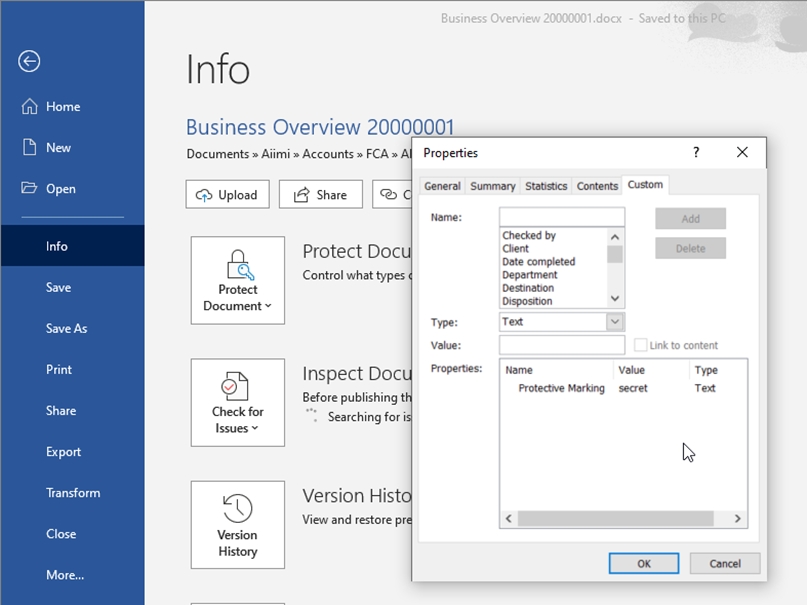
Task: Open the Home page from sidebar
Action: [x=62, y=107]
